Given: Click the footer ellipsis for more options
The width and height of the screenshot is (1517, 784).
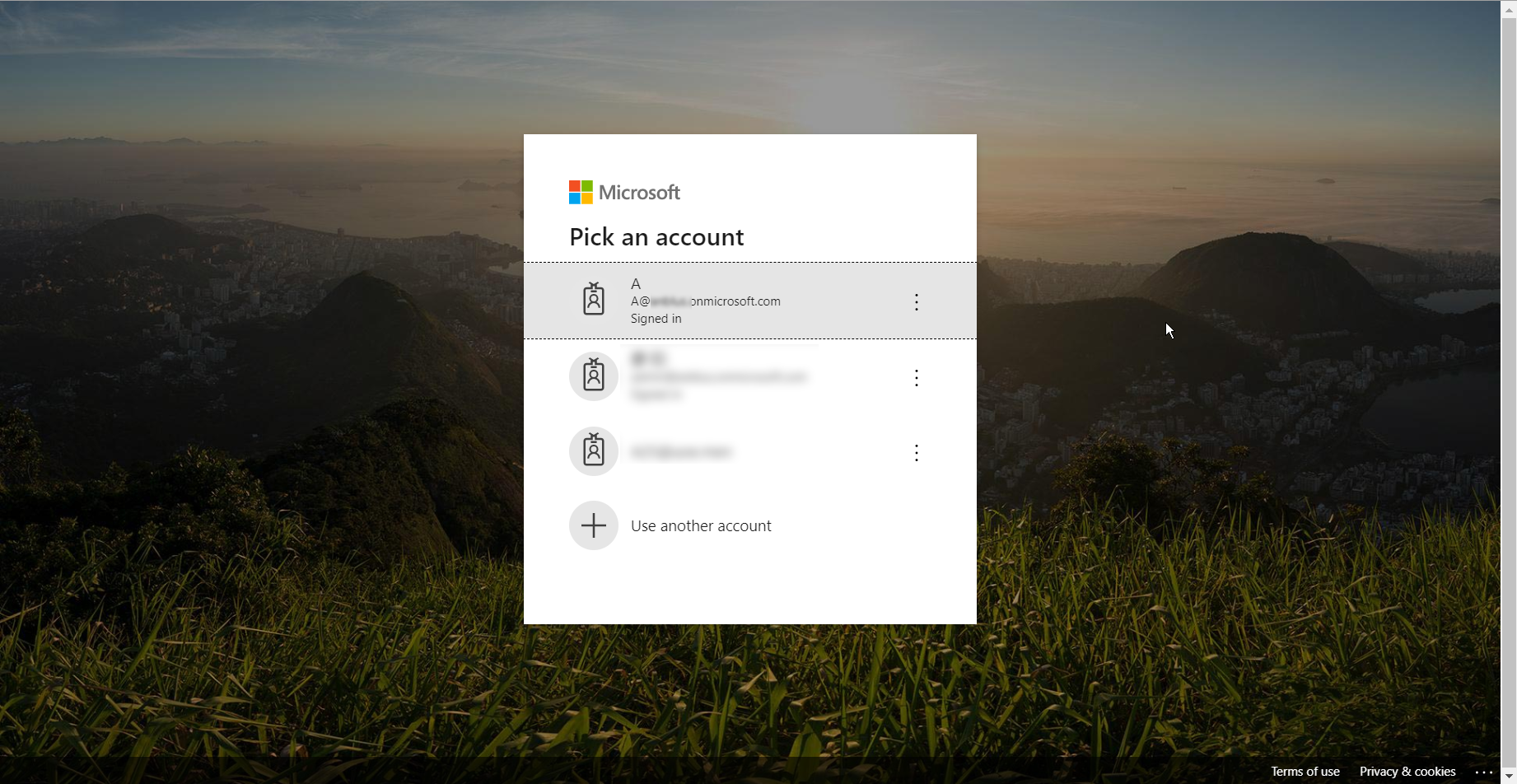Looking at the screenshot, I should point(1483,772).
